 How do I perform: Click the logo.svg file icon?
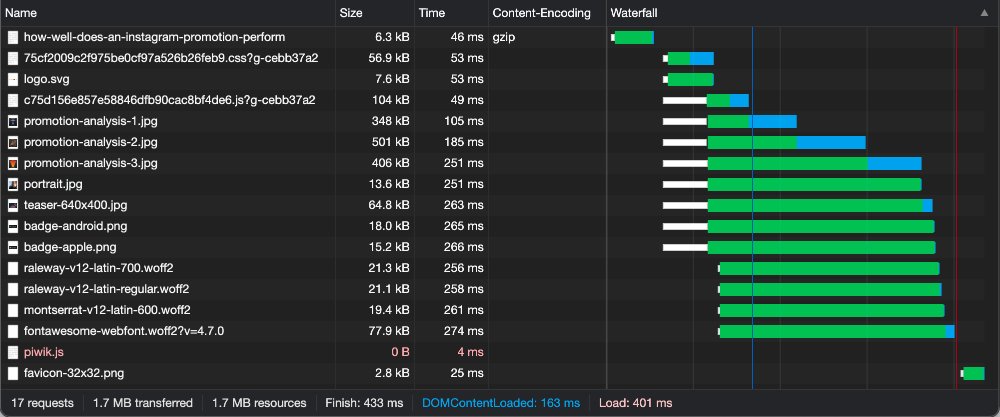[13, 79]
